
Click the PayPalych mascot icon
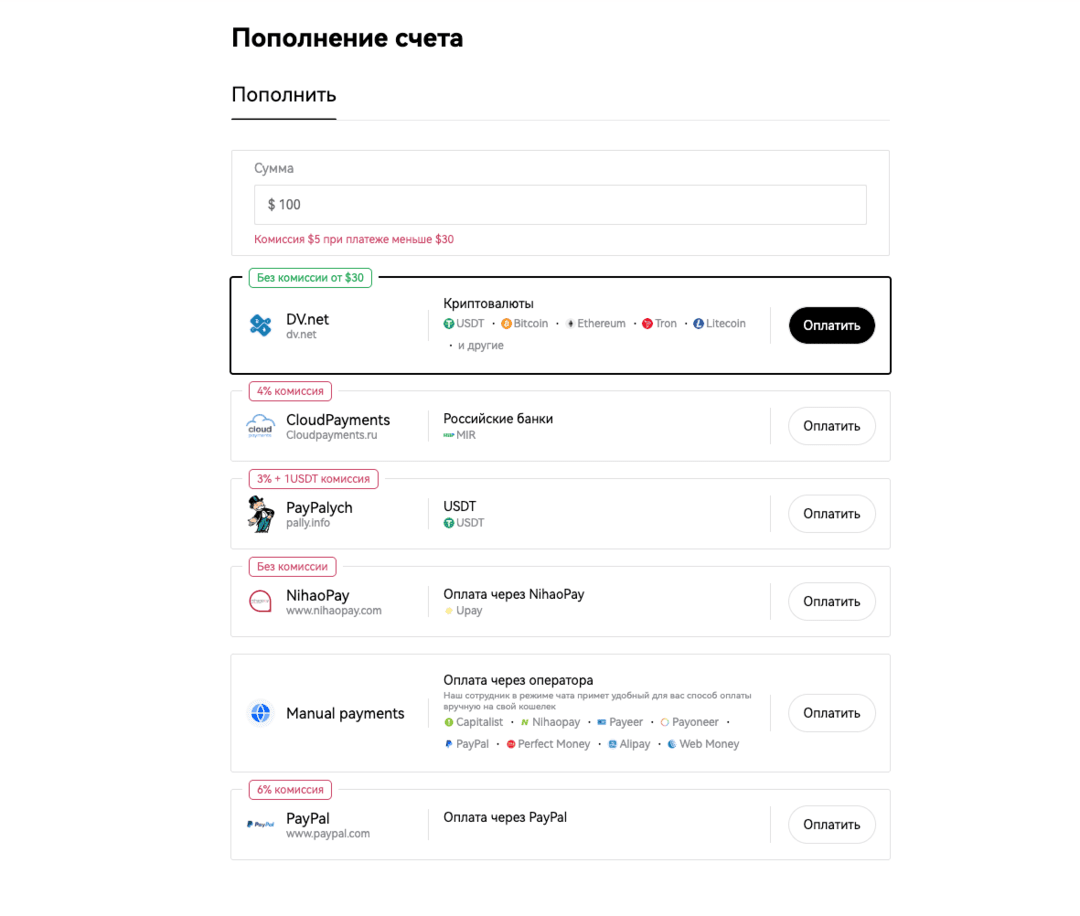click(260, 514)
